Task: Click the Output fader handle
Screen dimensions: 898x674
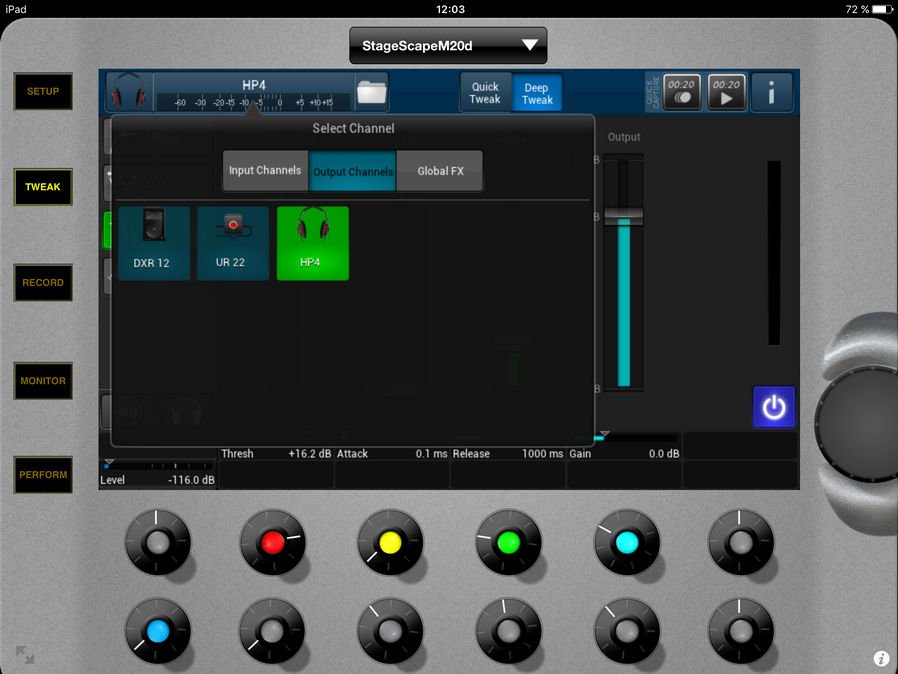Action: tap(624, 215)
